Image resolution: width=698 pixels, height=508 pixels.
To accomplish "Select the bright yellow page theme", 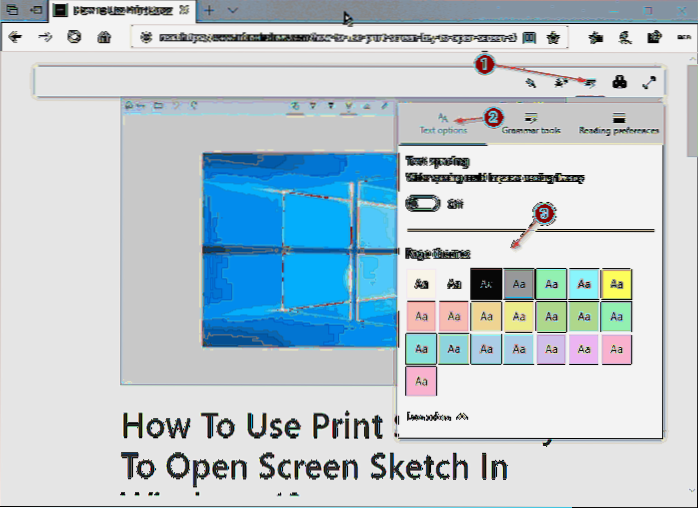I will click(x=616, y=284).
